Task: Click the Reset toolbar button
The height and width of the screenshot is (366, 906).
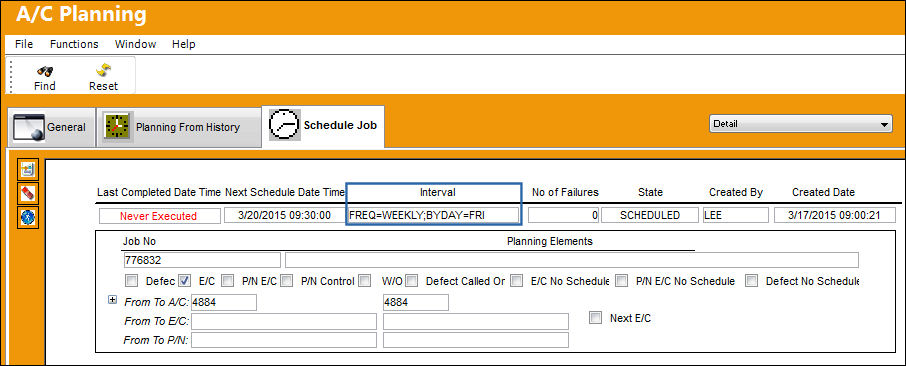Action: pos(103,78)
